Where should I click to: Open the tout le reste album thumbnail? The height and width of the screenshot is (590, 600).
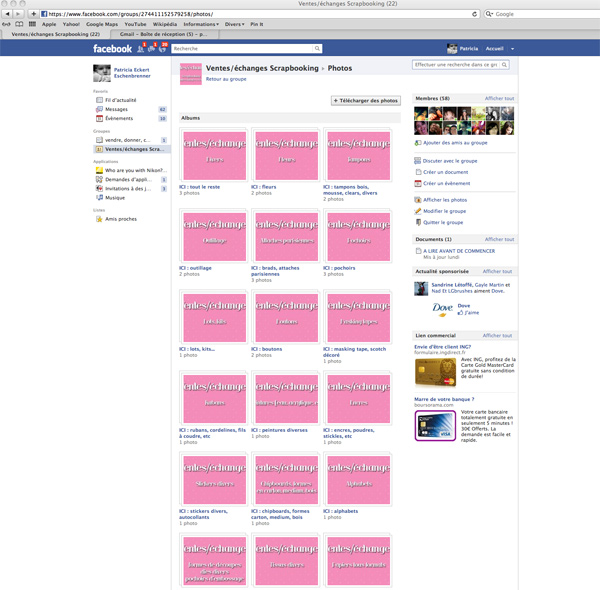[x=214, y=155]
